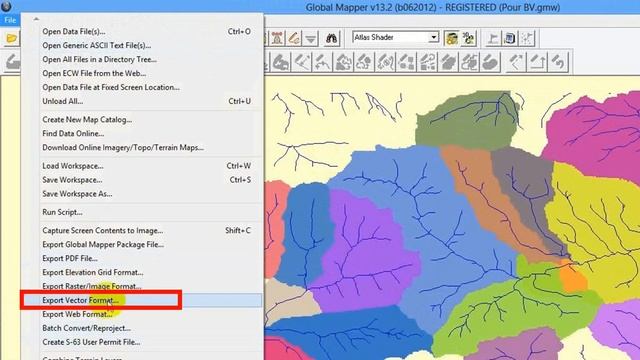Click the Global Mapper globe icon in title bar
The width and height of the screenshot is (640, 360).
(x=7, y=6)
